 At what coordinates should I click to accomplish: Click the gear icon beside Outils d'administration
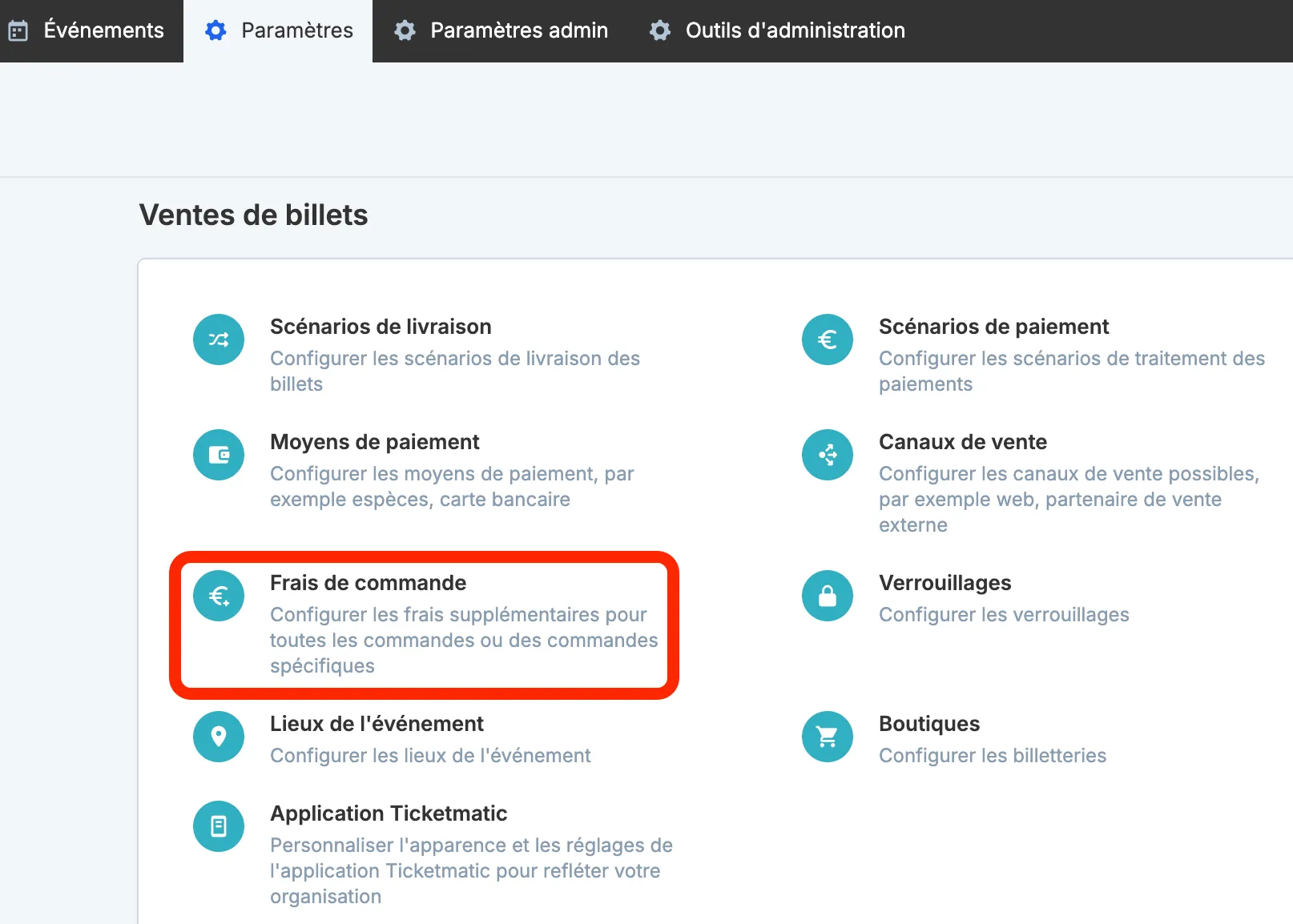click(660, 30)
